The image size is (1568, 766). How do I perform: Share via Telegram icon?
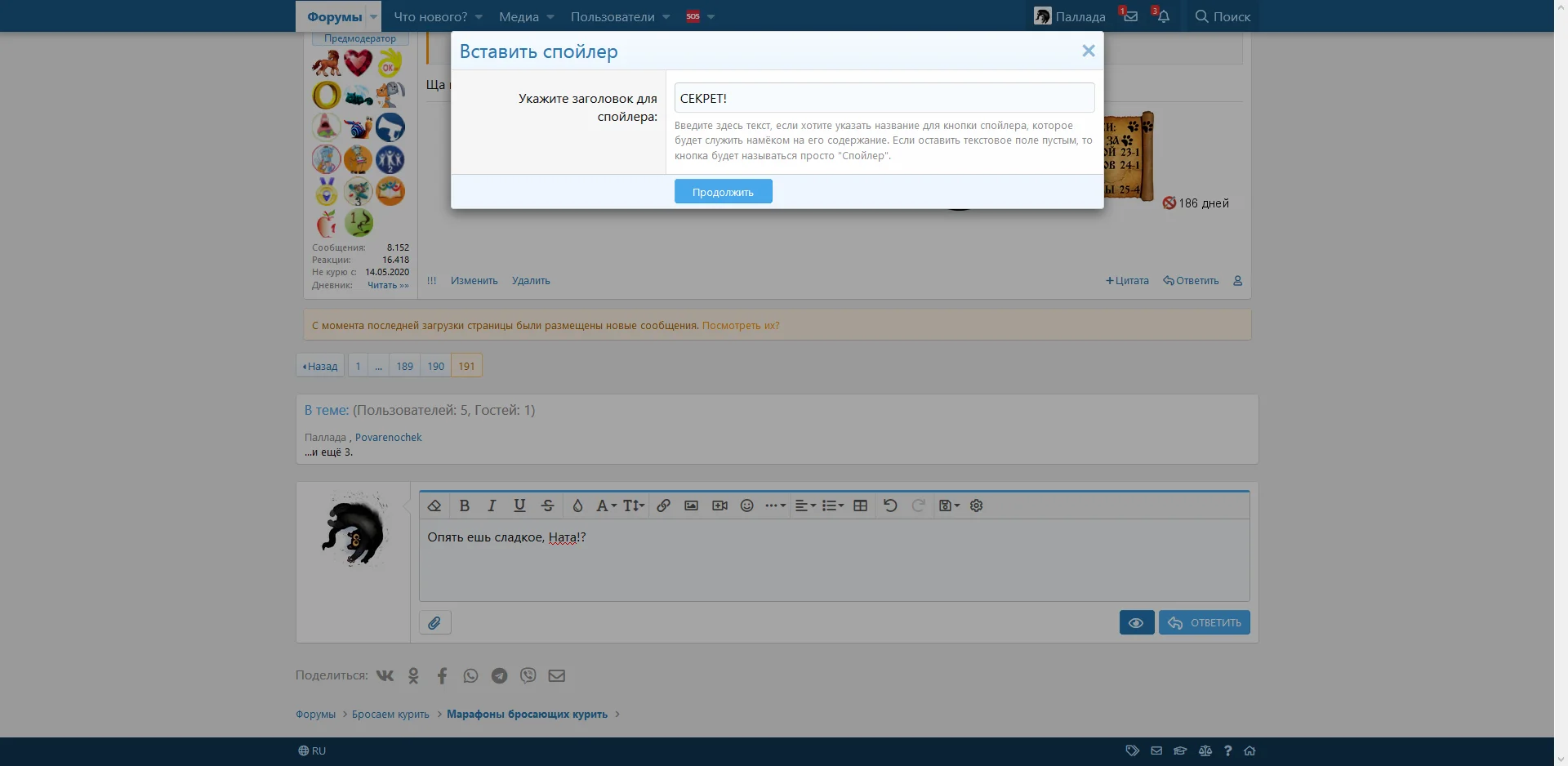point(499,675)
